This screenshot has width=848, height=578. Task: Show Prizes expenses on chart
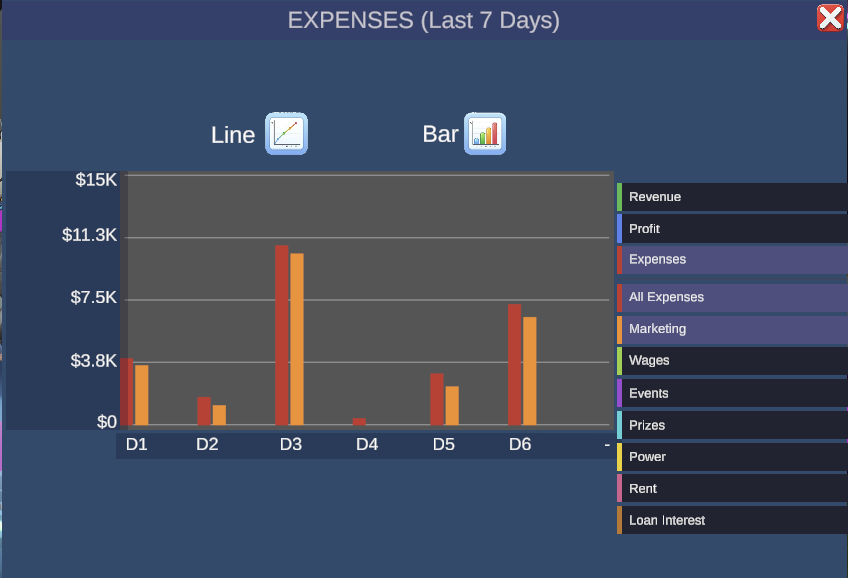point(732,425)
